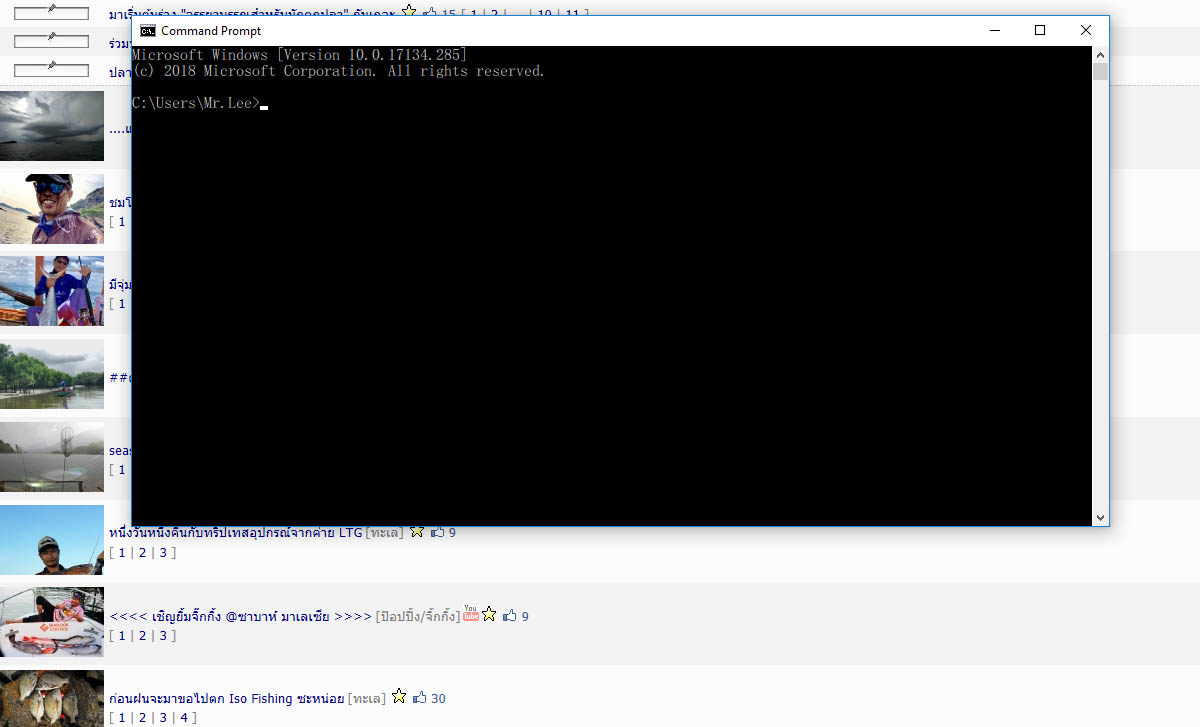Image resolution: width=1200 pixels, height=727 pixels.
Task: Go to page 4 of the Iso Fishing thread
Action: [x=183, y=717]
